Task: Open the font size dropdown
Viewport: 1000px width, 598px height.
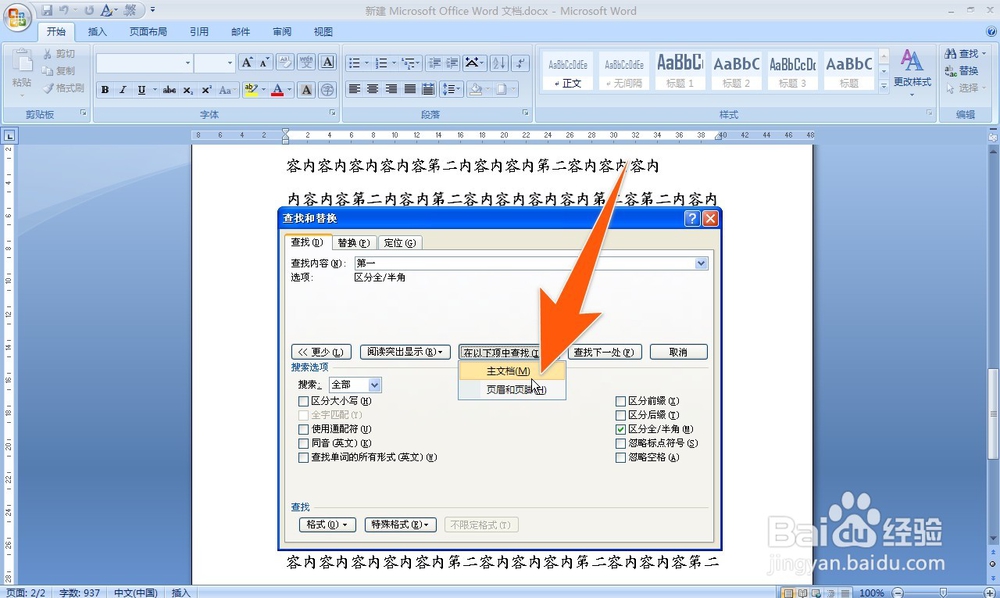Action: click(230, 62)
